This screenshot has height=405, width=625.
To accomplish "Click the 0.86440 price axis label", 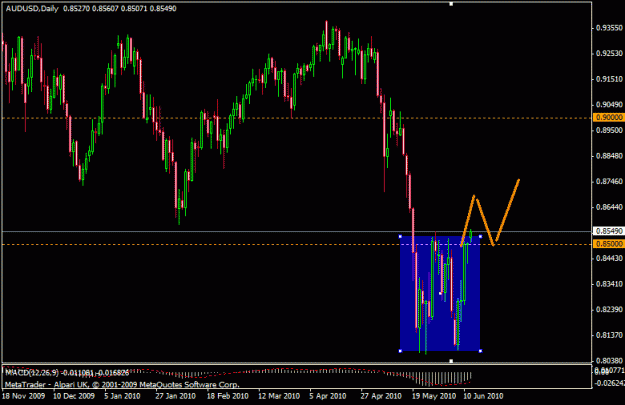I will tap(609, 207).
